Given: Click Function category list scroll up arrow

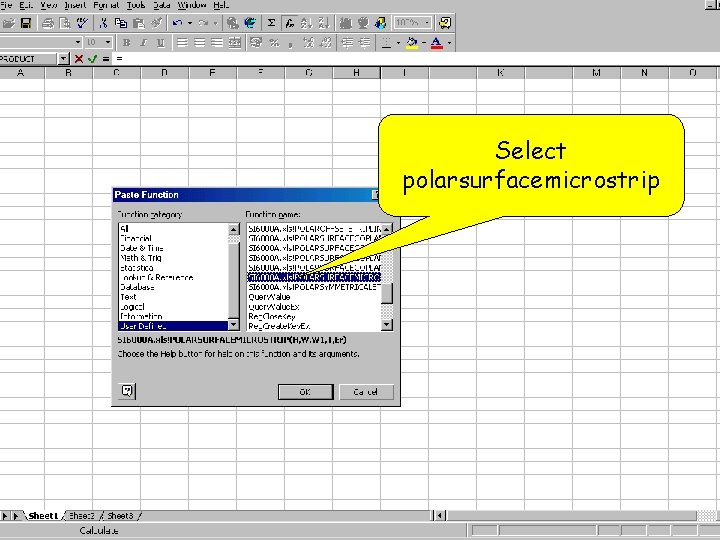Looking at the screenshot, I should pos(234,229).
